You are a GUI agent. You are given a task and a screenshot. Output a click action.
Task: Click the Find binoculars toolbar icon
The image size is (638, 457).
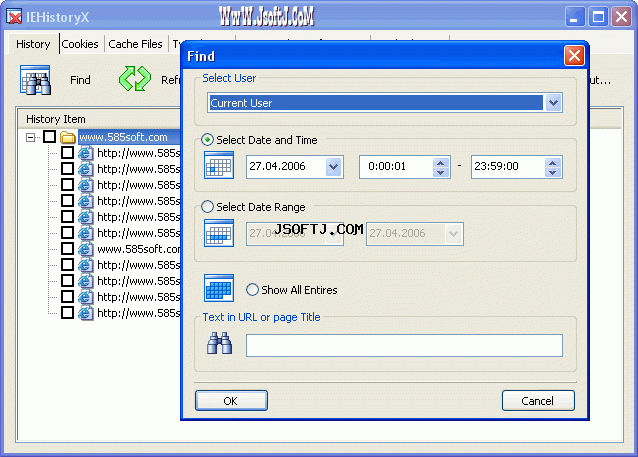tap(35, 80)
